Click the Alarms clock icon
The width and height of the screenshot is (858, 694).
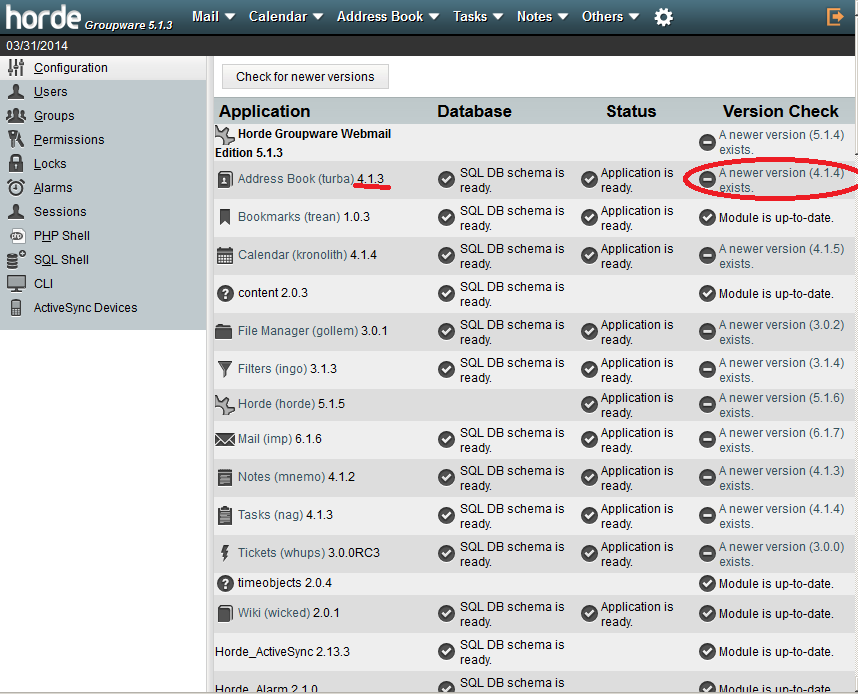pos(16,188)
